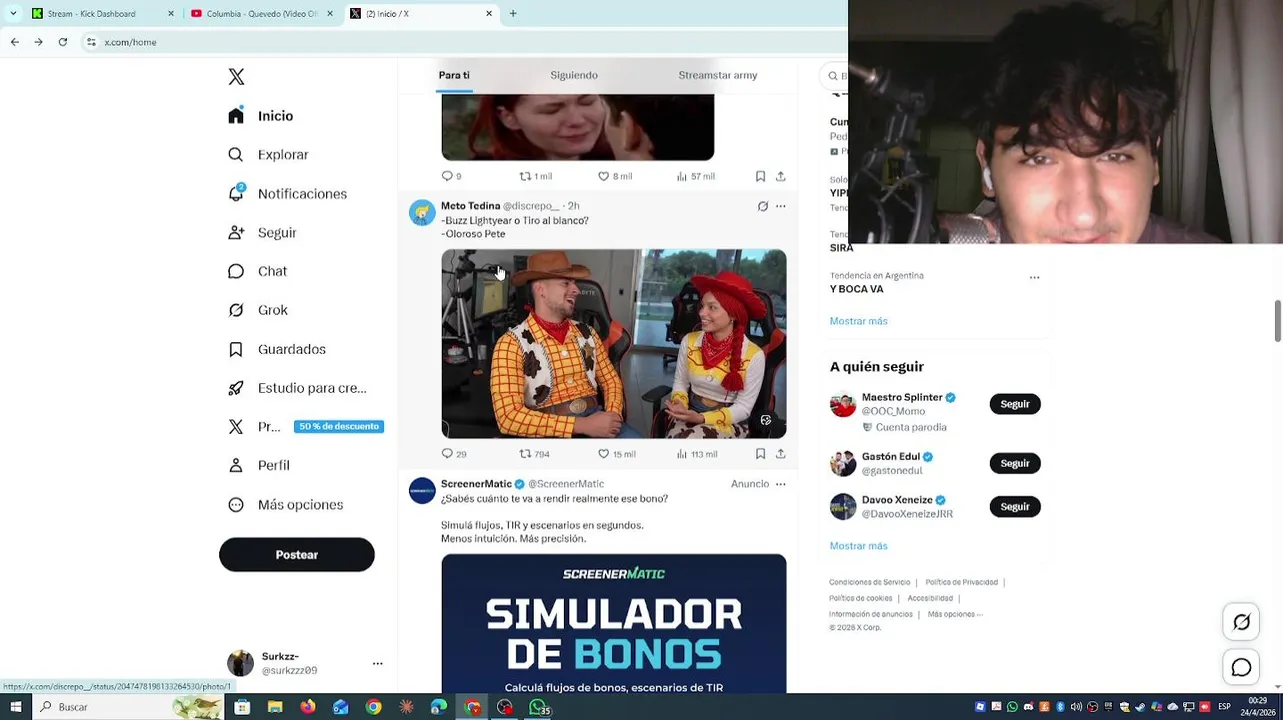Image resolution: width=1283 pixels, height=720 pixels.
Task: Open floating messages chat button
Action: coord(1241,668)
